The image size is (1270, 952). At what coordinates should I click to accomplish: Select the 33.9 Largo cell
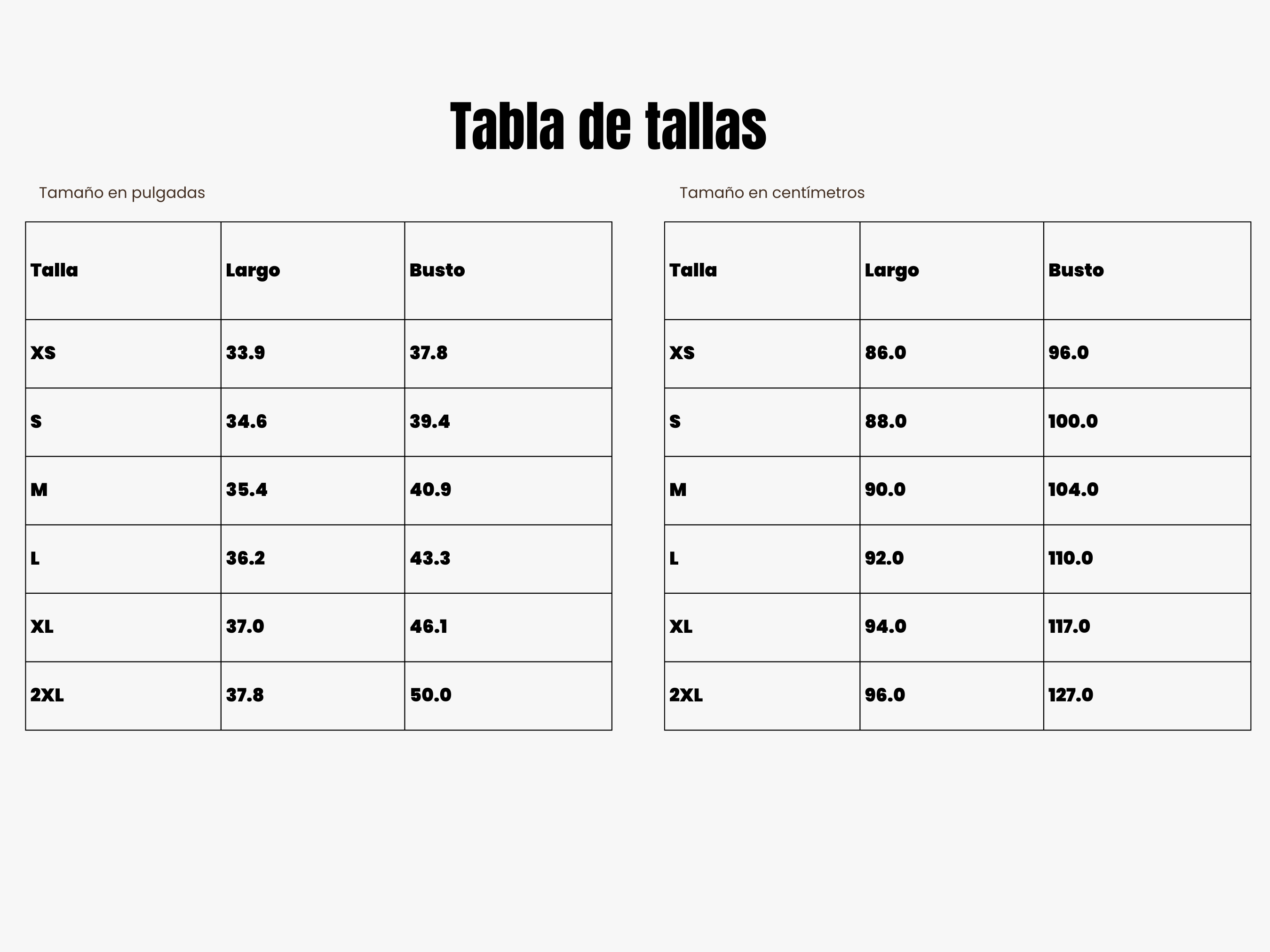click(x=245, y=353)
